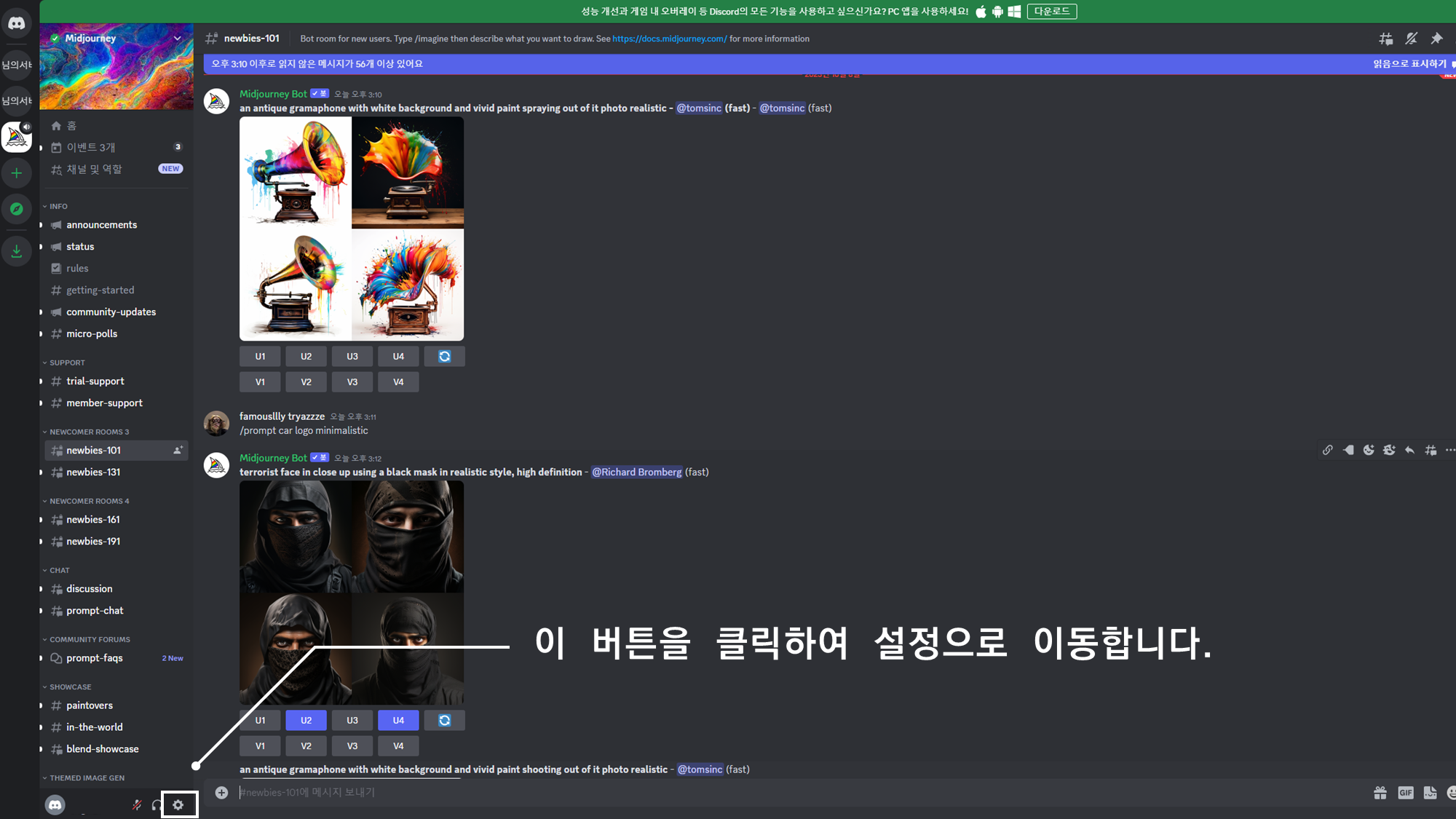Toggle channel notification mute bell

(1411, 39)
